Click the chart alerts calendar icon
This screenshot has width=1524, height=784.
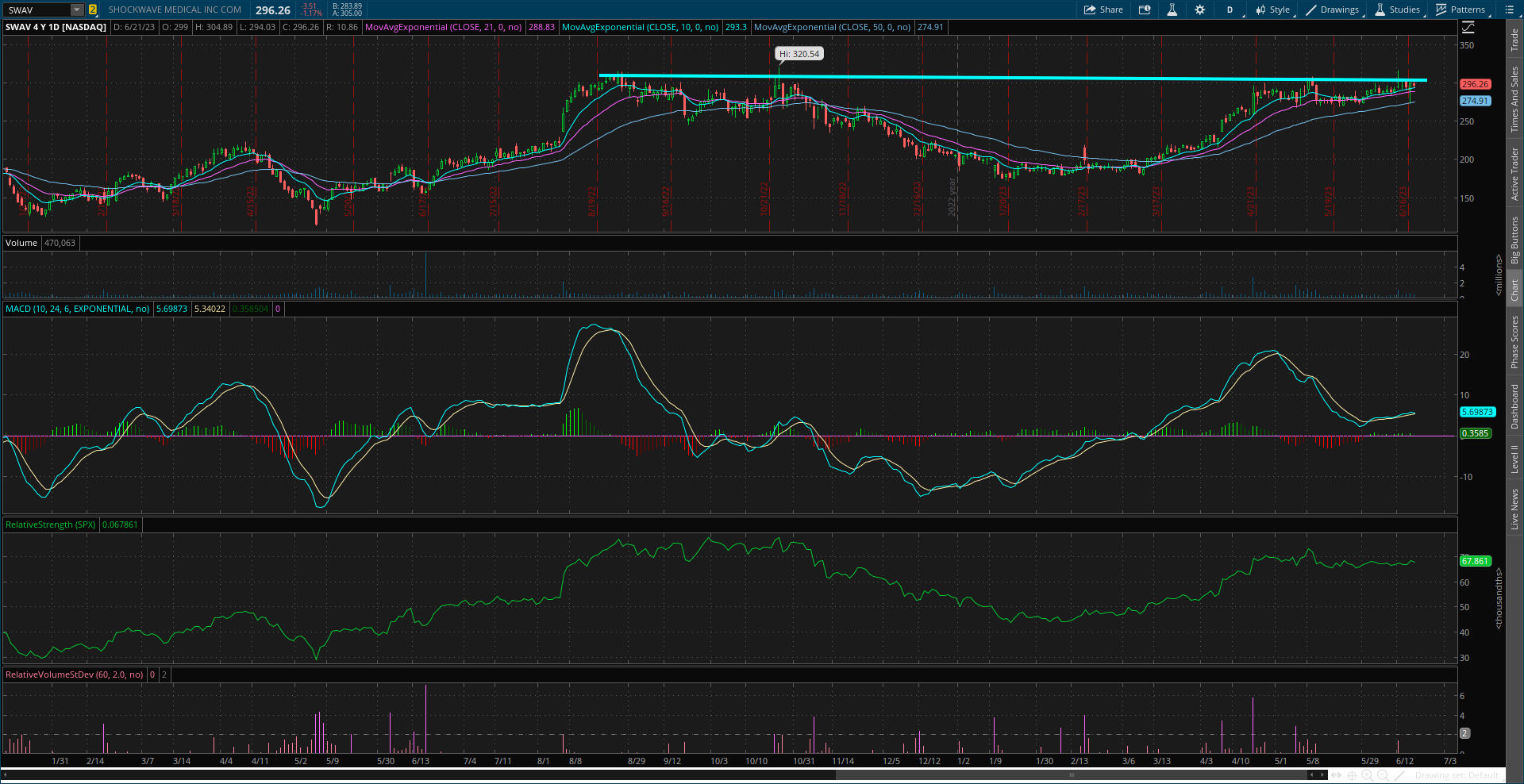[1145, 10]
